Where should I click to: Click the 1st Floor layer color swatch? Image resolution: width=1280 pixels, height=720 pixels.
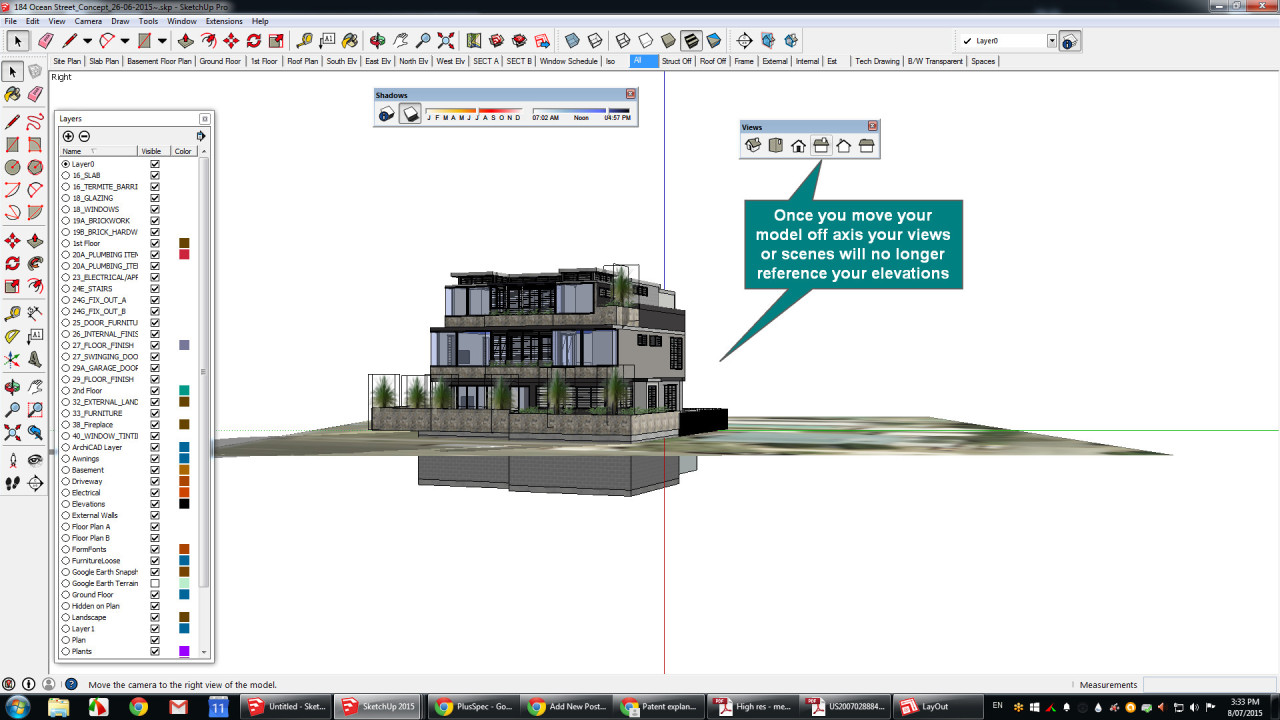point(184,243)
